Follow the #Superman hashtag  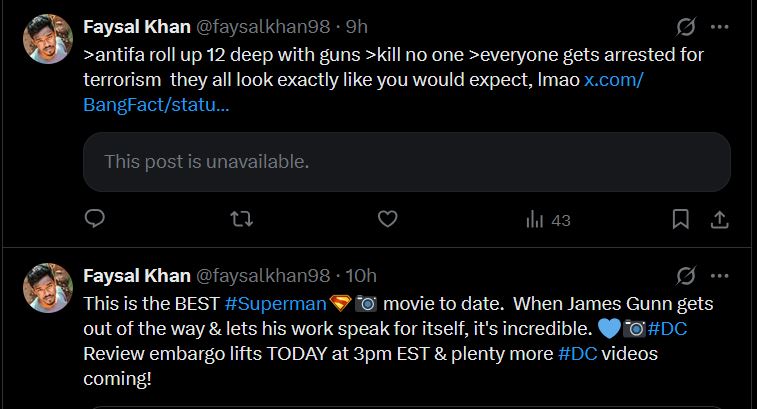click(276, 304)
